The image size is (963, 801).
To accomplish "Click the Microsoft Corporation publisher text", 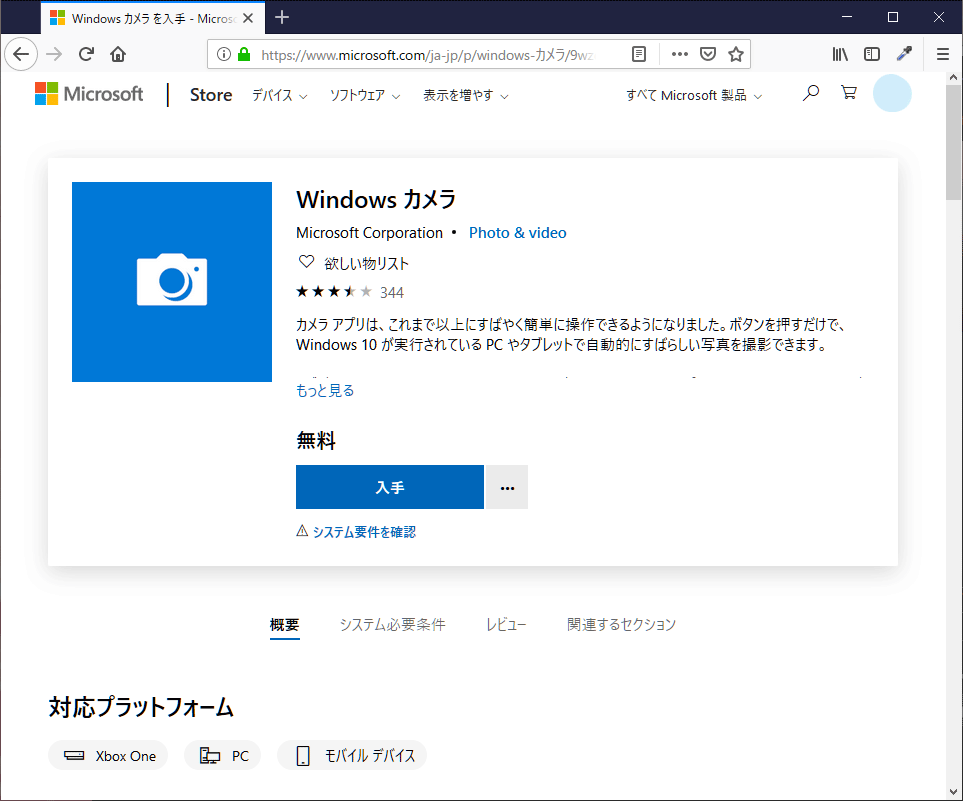I will (369, 233).
